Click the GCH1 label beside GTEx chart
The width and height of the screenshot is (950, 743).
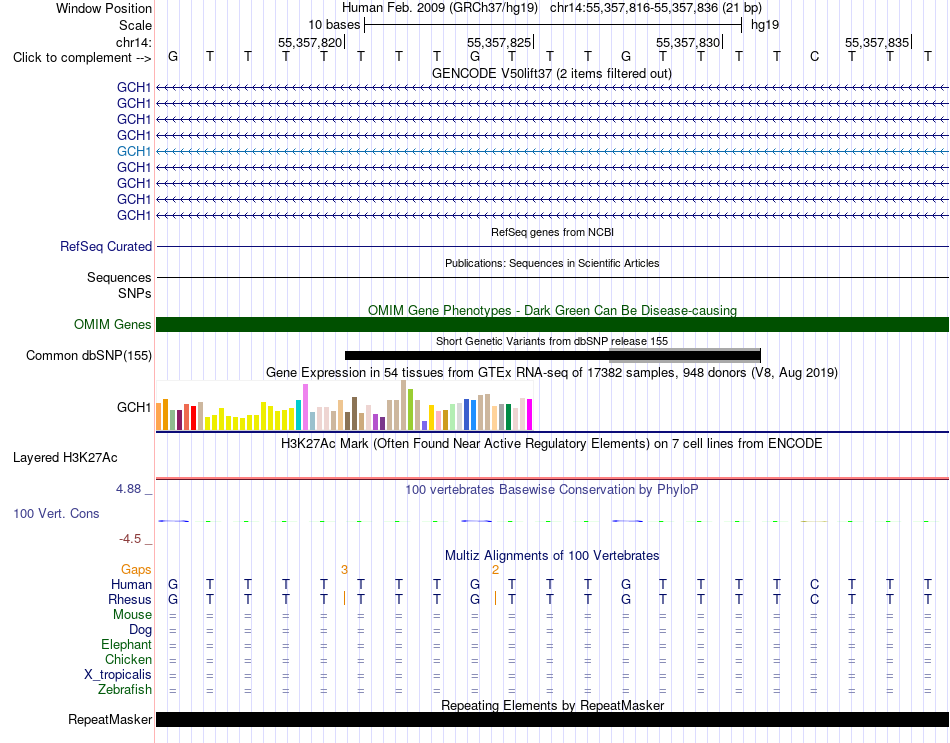point(133,407)
